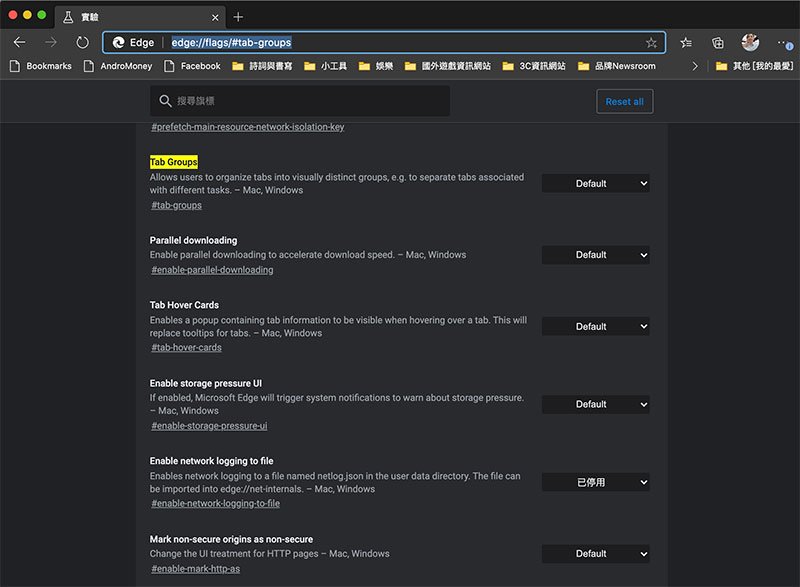Follow the #tab-groups anchor link
The width and height of the screenshot is (800, 587).
176,205
